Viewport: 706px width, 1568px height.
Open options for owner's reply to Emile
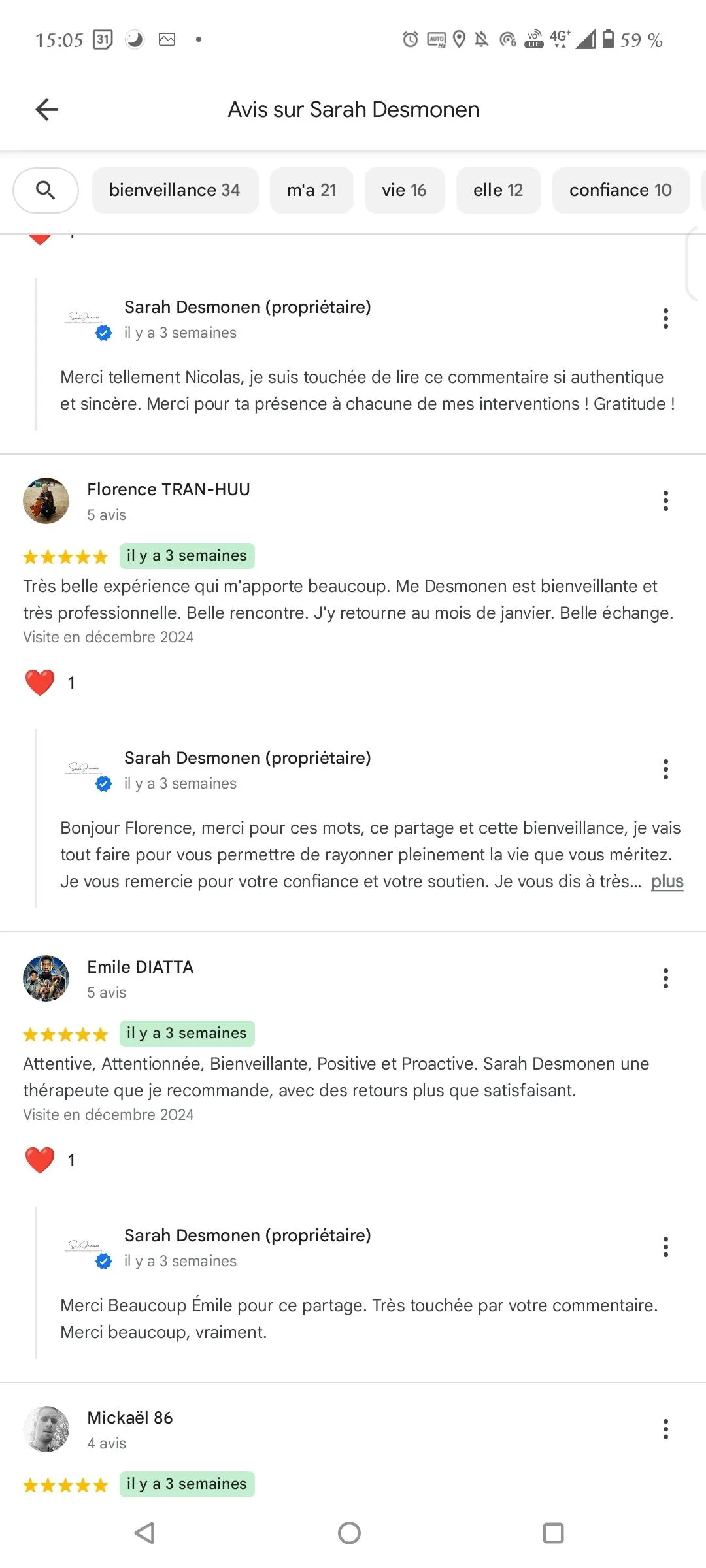pyautogui.click(x=665, y=1247)
